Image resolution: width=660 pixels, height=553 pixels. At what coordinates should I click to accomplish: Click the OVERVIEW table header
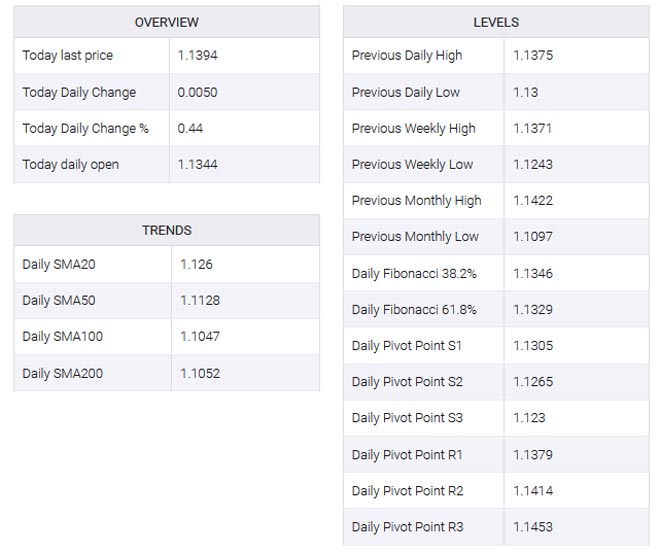coord(166,22)
